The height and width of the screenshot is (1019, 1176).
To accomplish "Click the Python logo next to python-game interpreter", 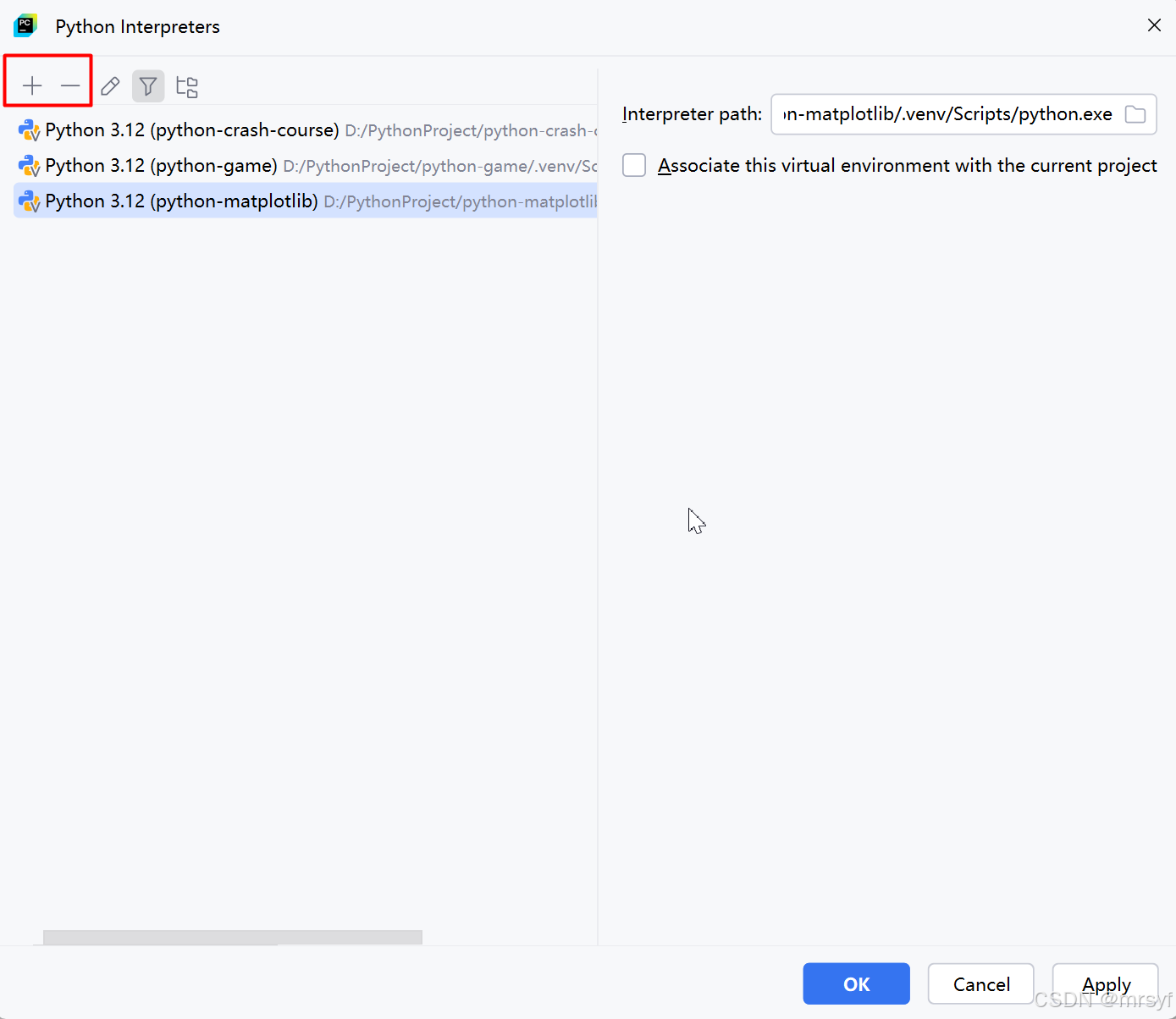I will tap(28, 165).
